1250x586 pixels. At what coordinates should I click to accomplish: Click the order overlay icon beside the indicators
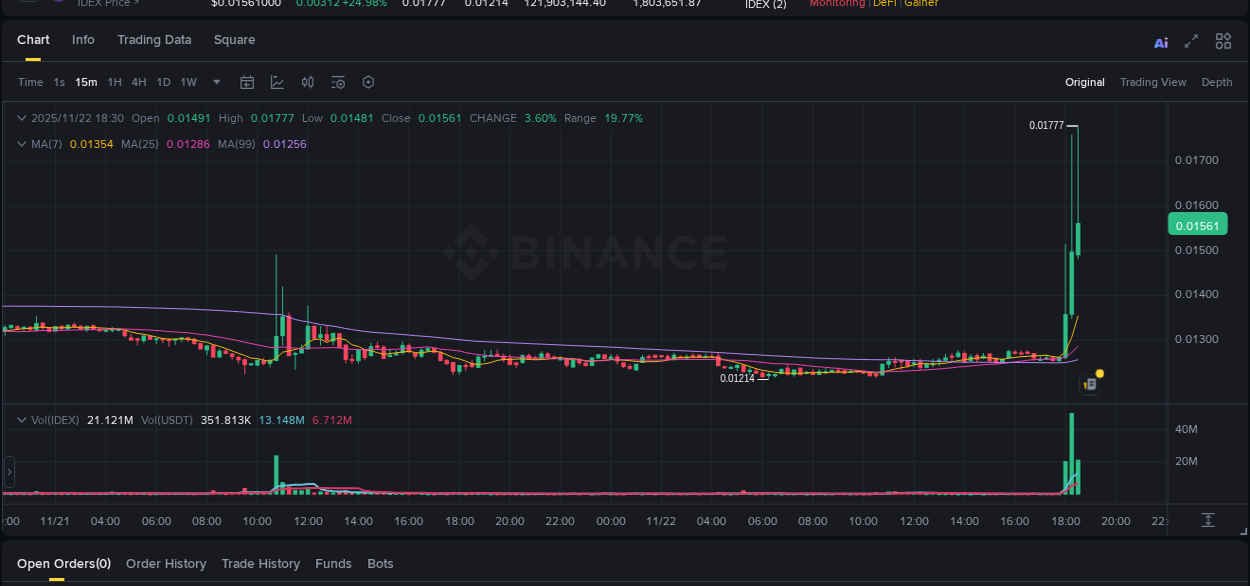point(307,82)
